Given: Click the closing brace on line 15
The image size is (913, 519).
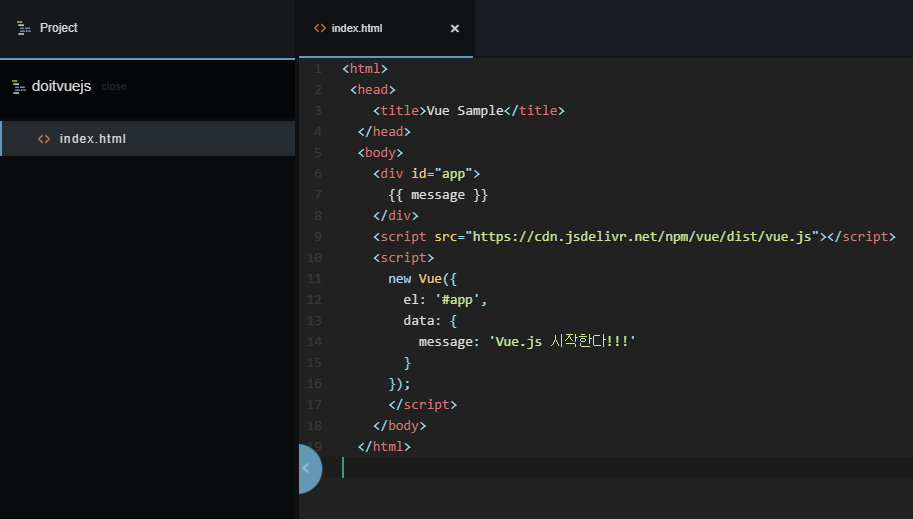Looking at the screenshot, I should click(x=408, y=363).
